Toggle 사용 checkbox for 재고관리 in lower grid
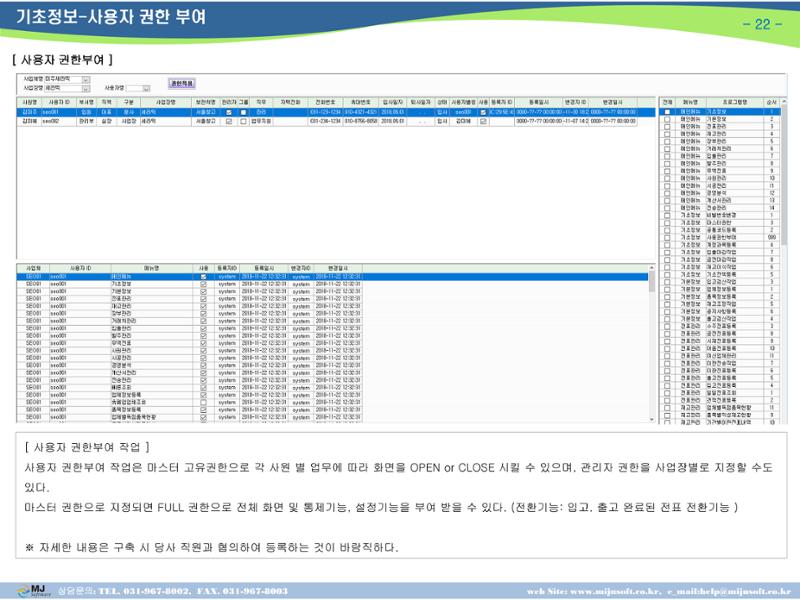The height and width of the screenshot is (600, 800). pos(204,306)
